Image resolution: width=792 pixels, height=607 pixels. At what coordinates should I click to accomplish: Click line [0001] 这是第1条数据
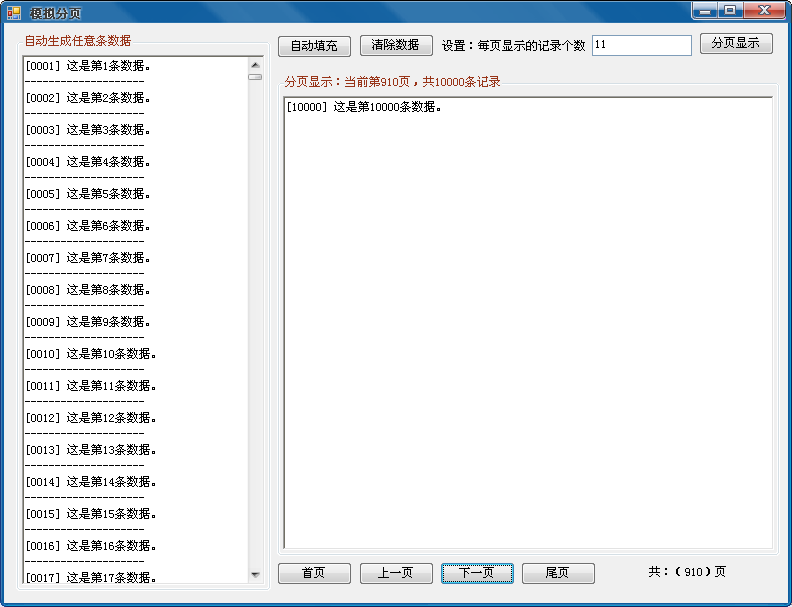pos(88,66)
